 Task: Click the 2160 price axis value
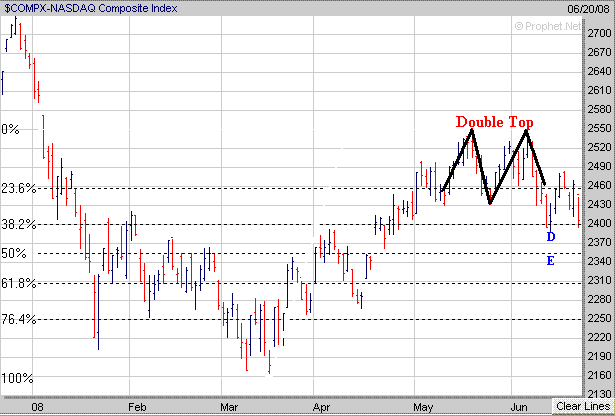click(x=599, y=375)
